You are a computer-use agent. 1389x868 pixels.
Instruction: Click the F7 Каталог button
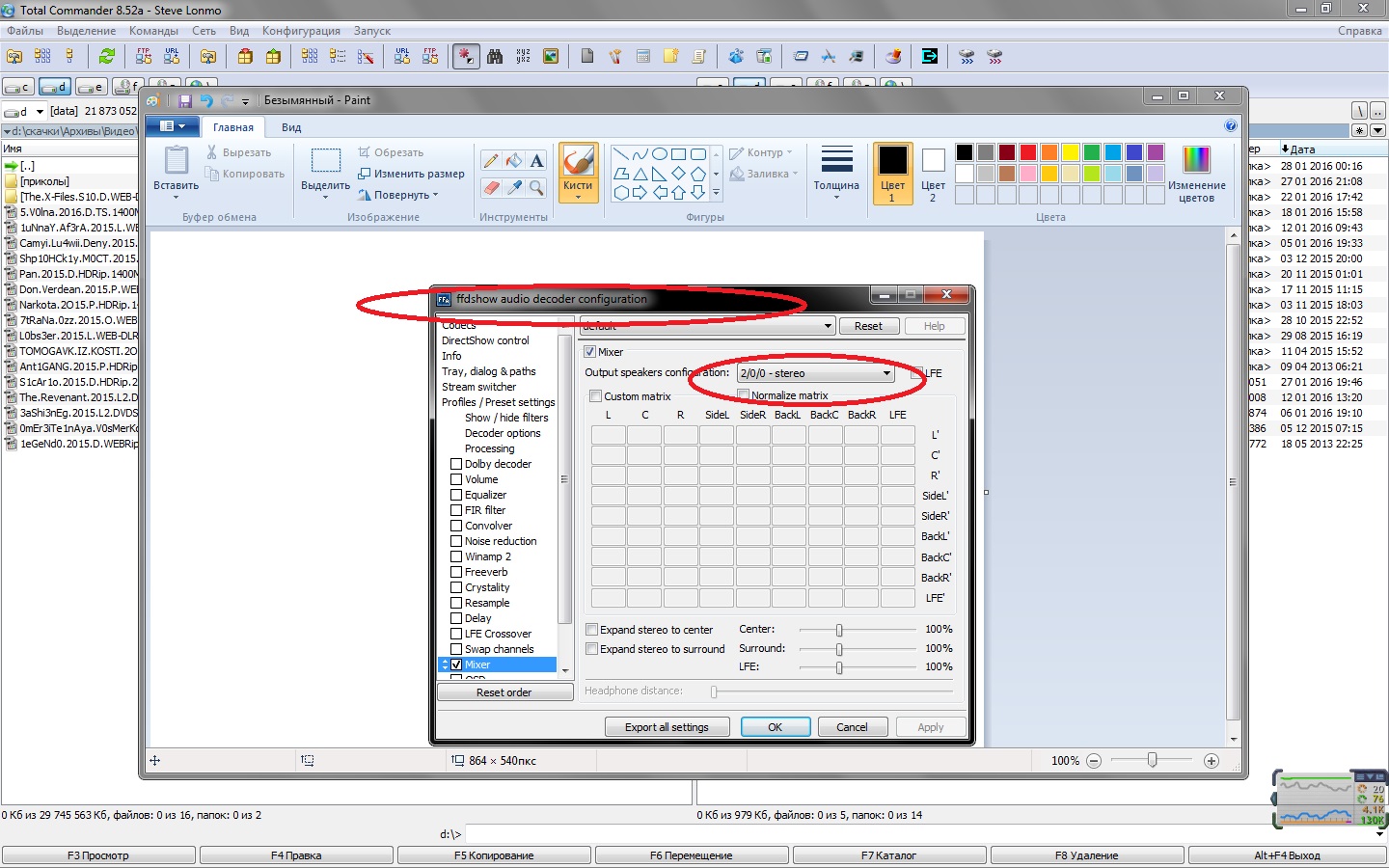(x=889, y=855)
